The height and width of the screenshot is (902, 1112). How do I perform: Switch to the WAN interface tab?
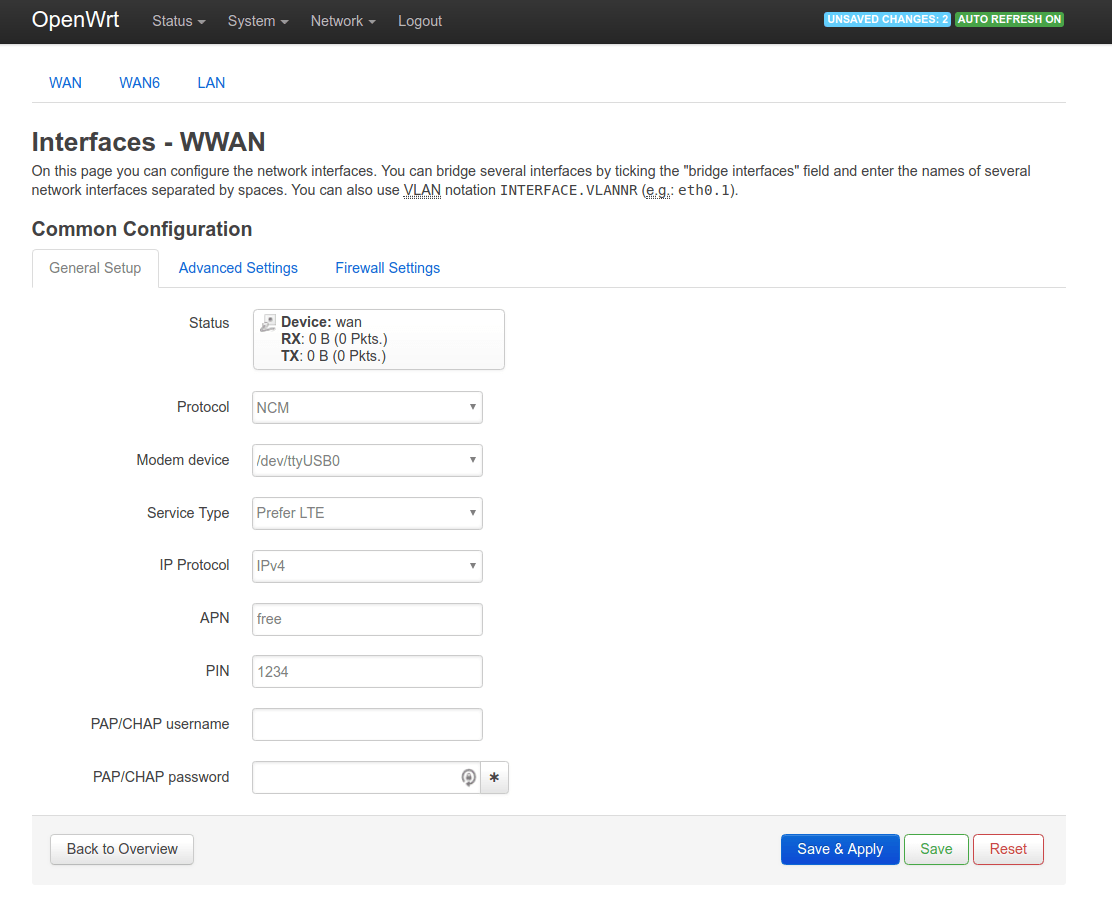point(65,83)
